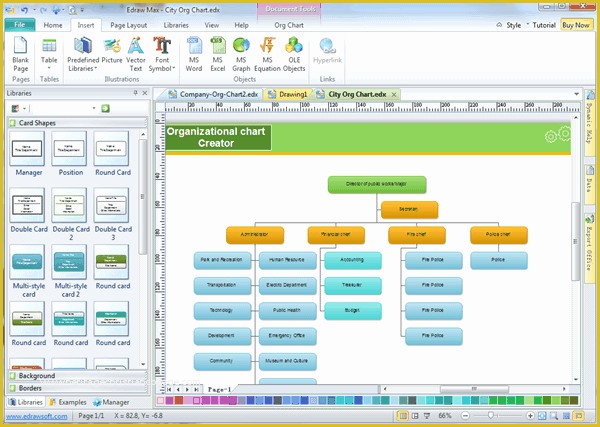Open the File tab
600x427 pixels.
click(20, 25)
